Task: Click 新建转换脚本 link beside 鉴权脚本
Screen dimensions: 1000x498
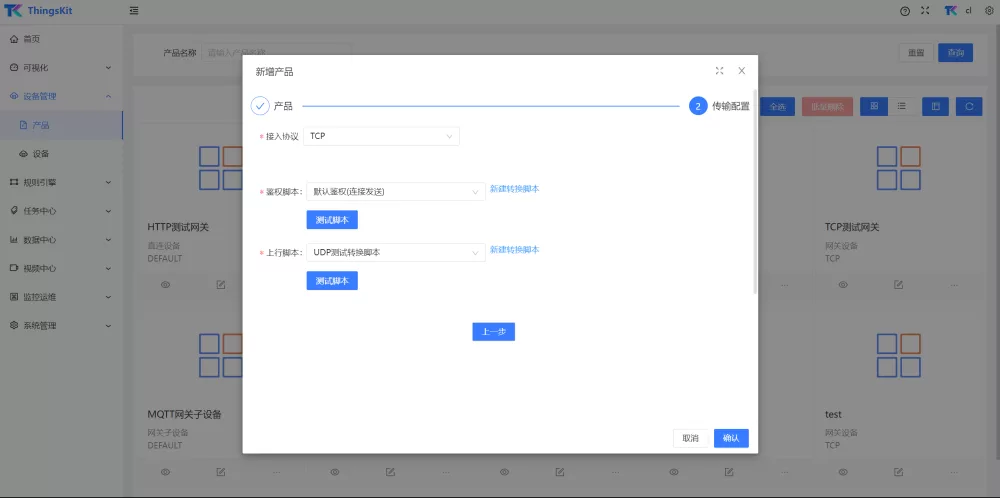Action: [514, 189]
